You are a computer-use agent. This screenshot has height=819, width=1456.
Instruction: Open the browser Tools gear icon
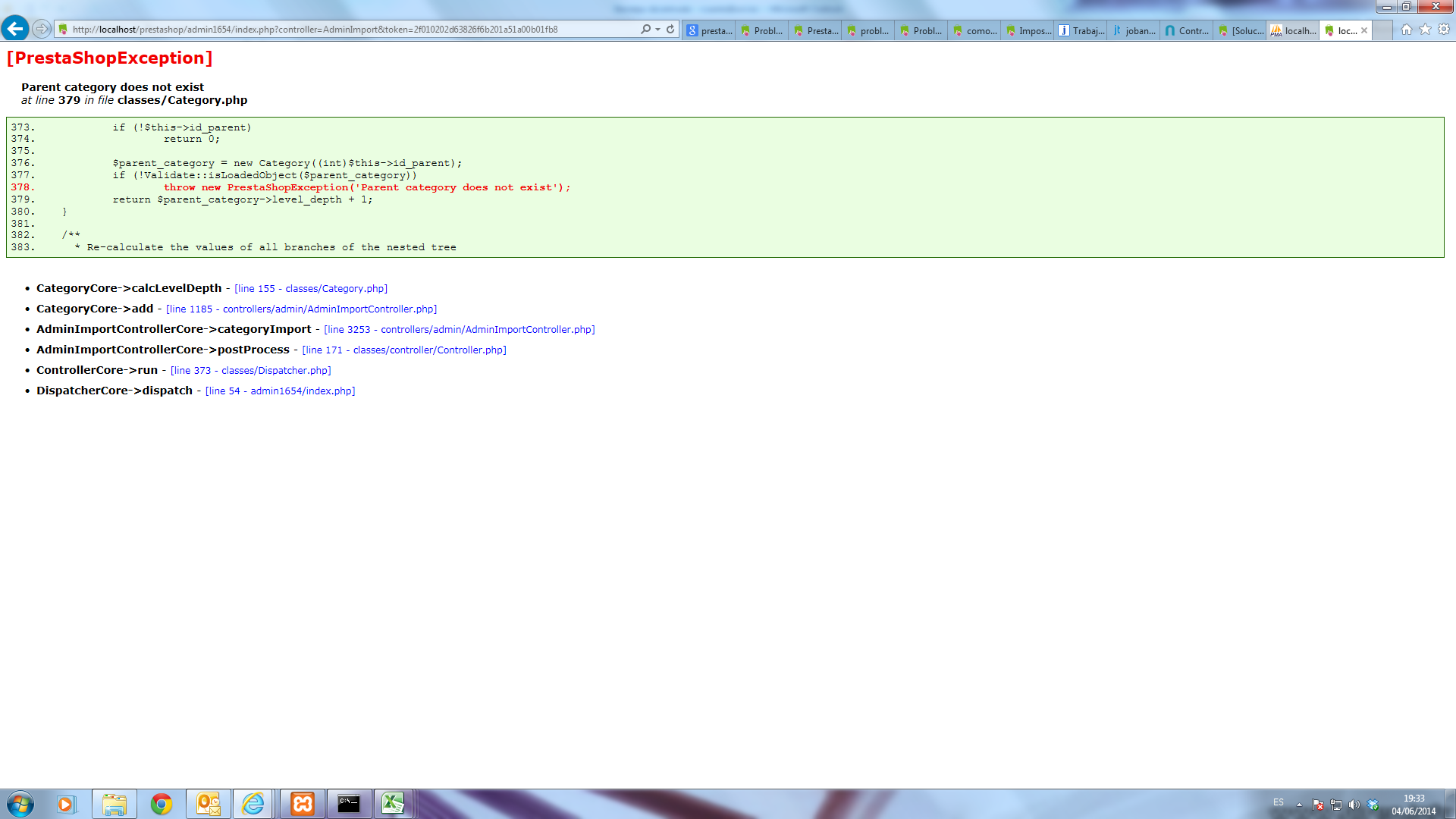(1444, 29)
